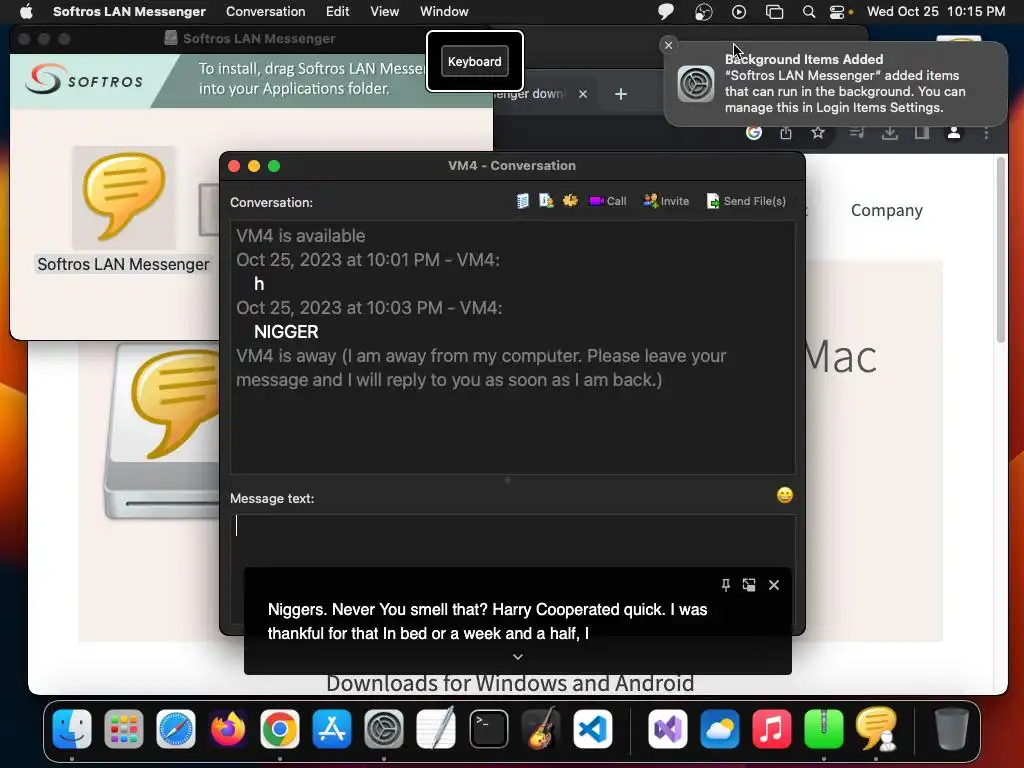Viewport: 1024px width, 768px height.
Task: Open the gear settings icon in the conversation toolbar
Action: point(570,201)
